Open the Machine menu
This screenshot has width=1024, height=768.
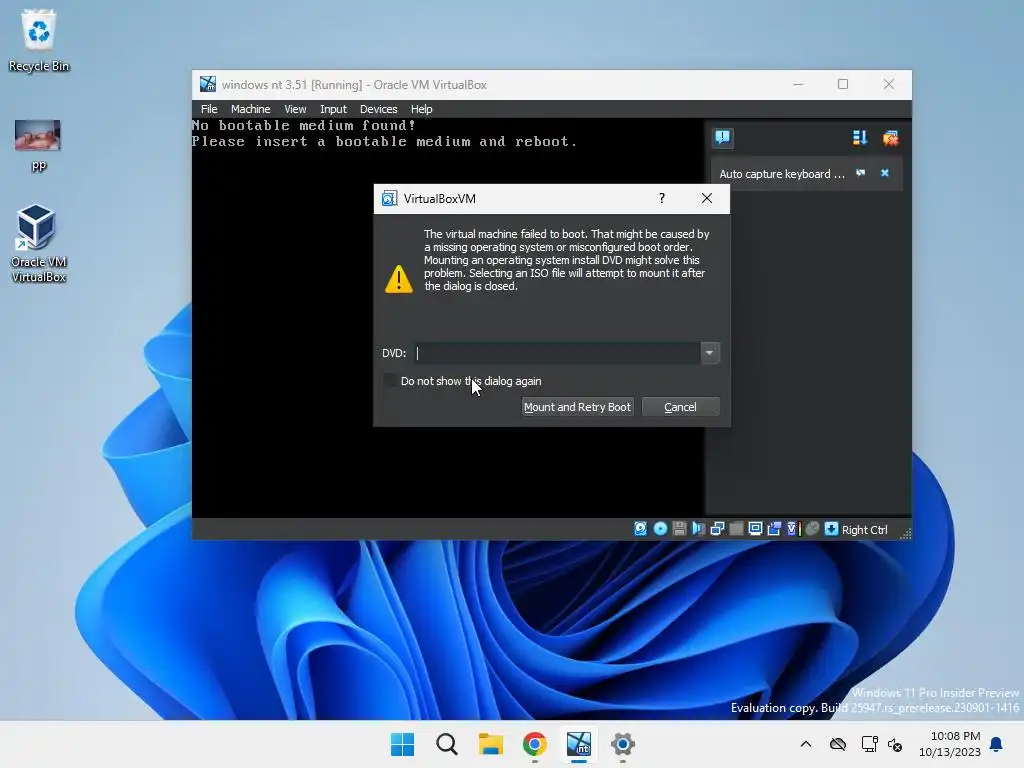(x=250, y=109)
